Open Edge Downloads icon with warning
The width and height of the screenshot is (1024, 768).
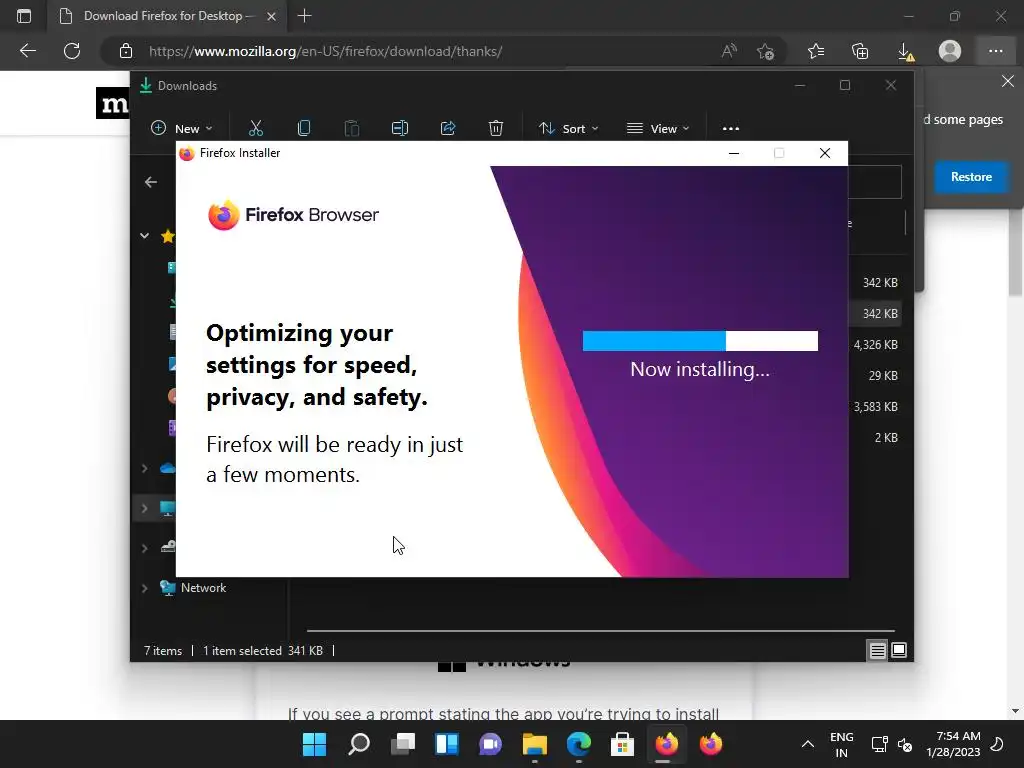(905, 52)
